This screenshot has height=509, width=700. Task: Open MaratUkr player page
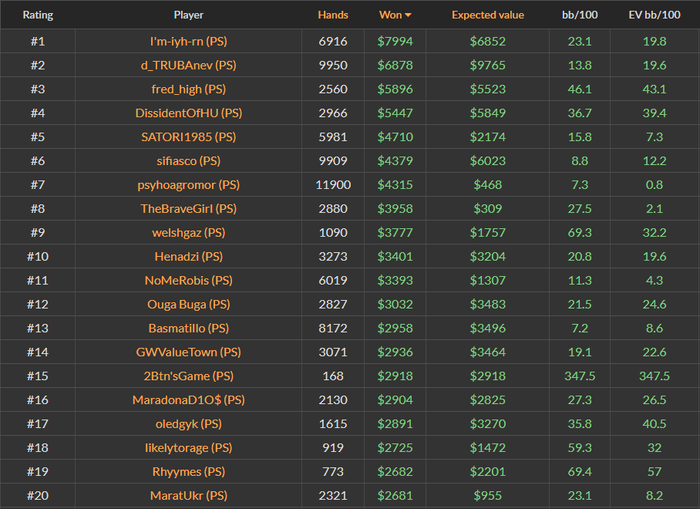coord(188,496)
